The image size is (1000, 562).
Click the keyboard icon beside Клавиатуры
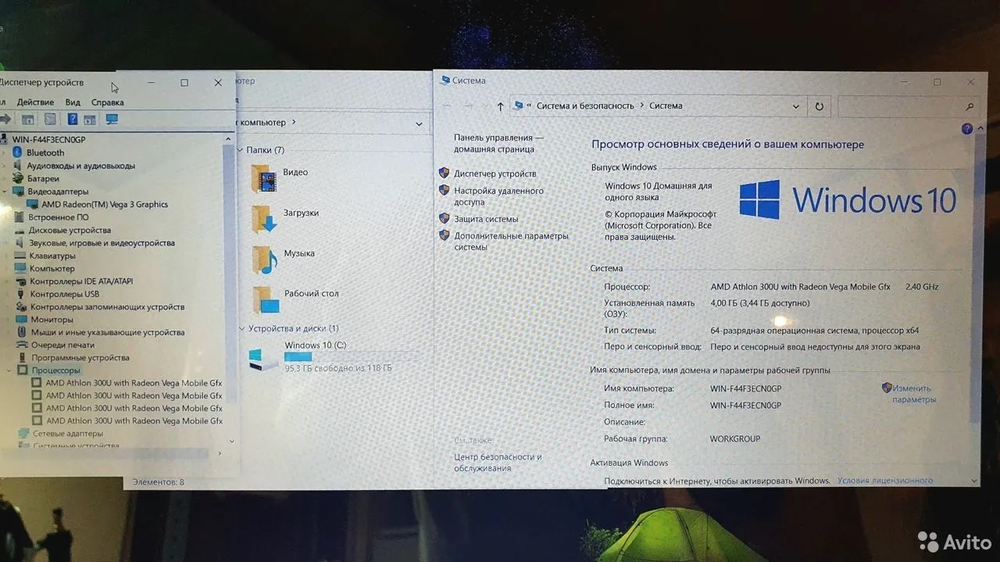coord(20,255)
